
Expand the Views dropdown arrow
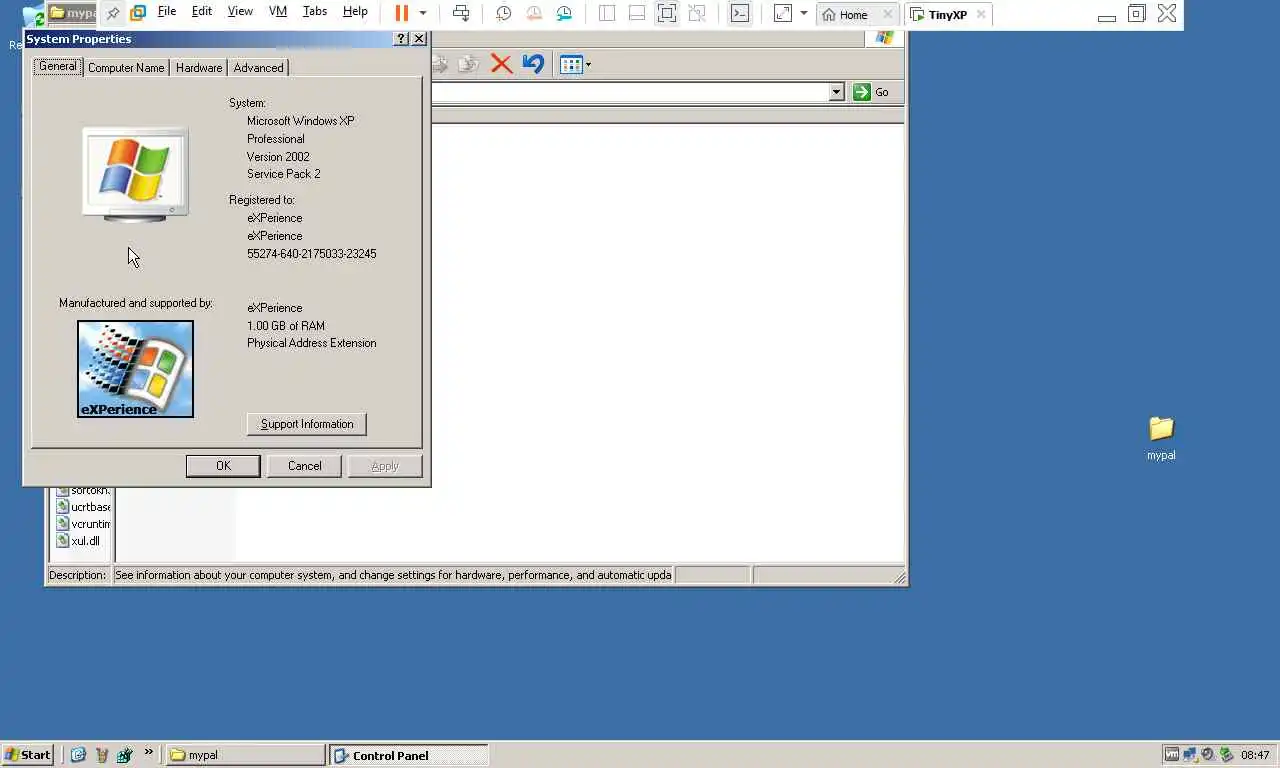588,65
